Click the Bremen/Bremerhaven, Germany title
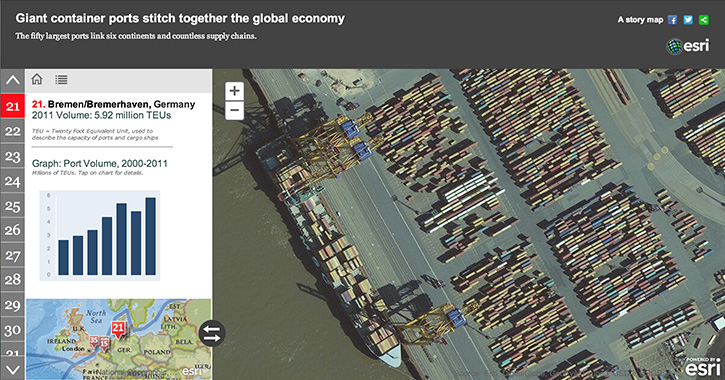The width and height of the screenshot is (725, 380). pos(121,104)
